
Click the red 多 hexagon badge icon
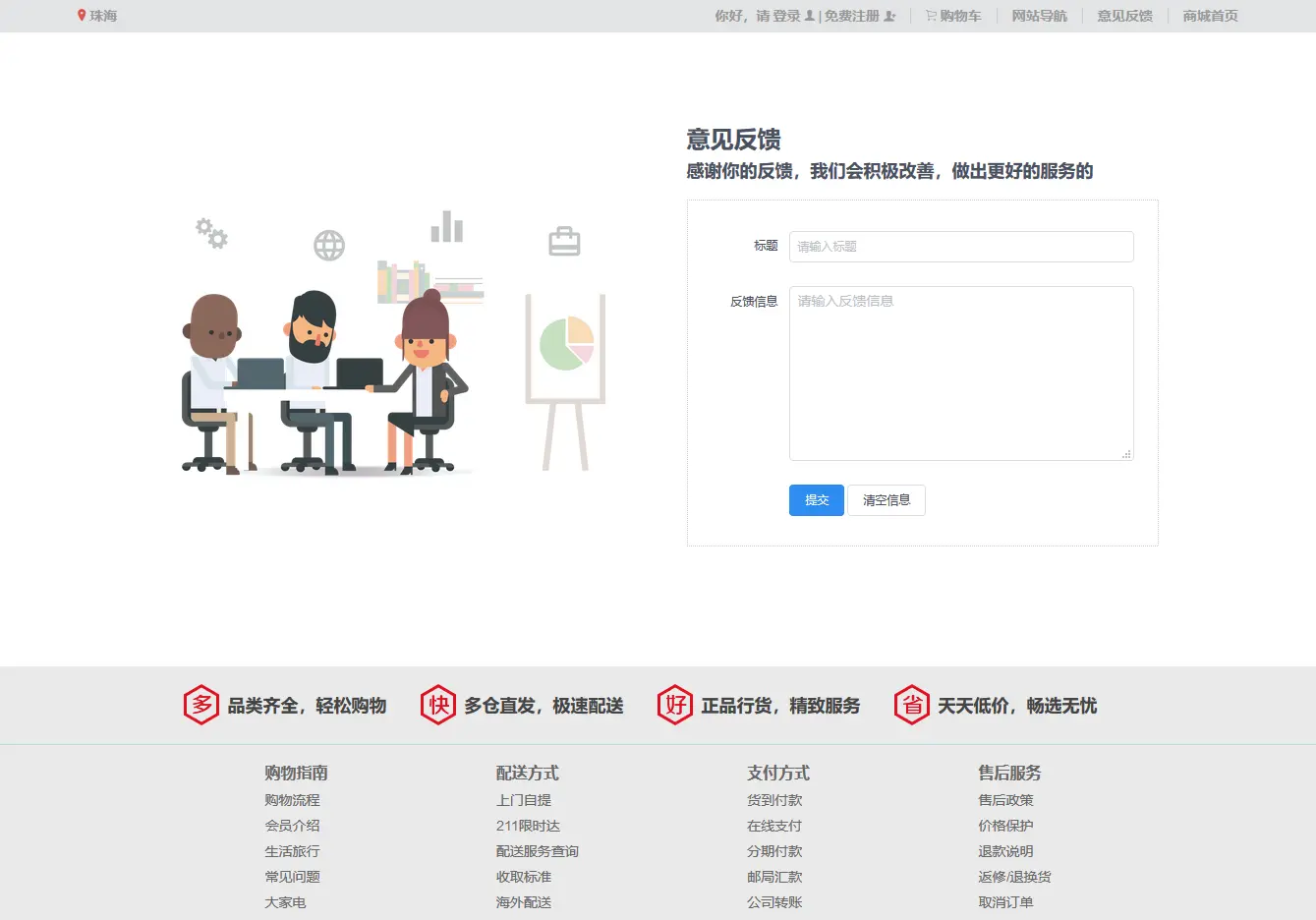tap(200, 704)
